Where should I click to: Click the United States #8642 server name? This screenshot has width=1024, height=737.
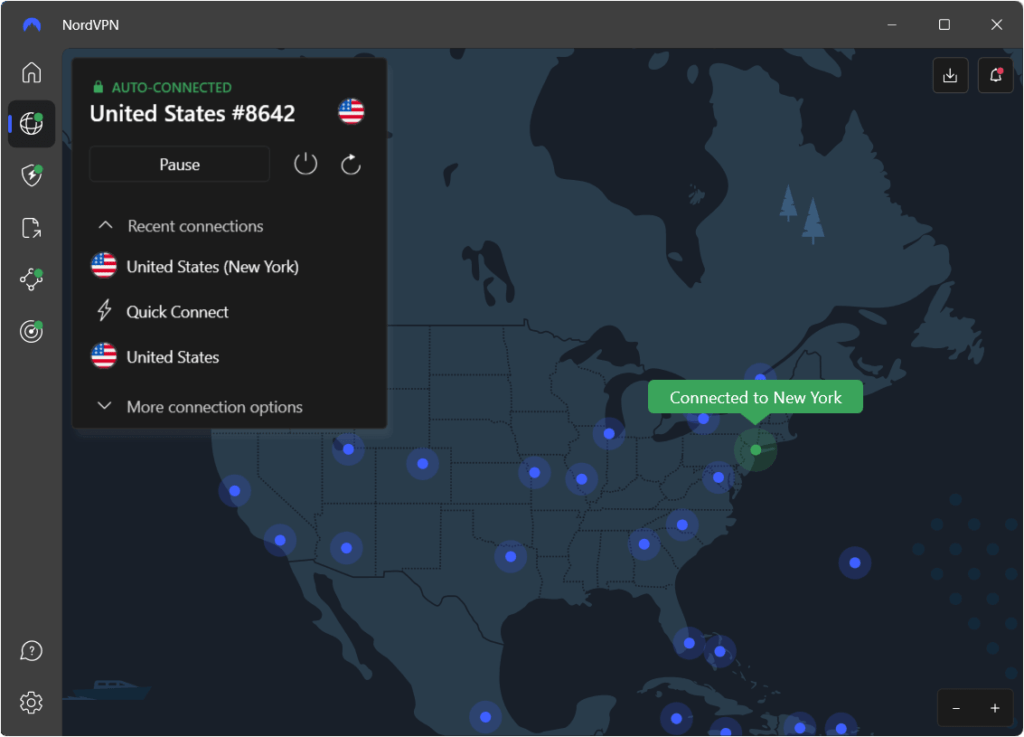tap(193, 114)
